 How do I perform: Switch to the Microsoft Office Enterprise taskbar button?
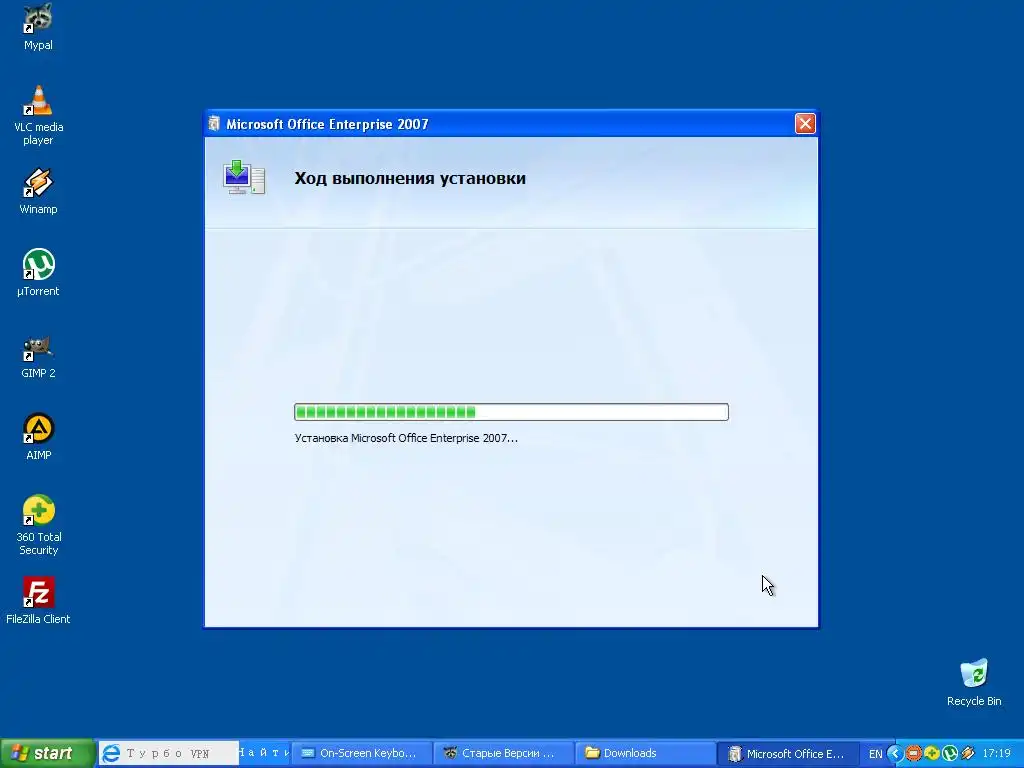coord(787,753)
